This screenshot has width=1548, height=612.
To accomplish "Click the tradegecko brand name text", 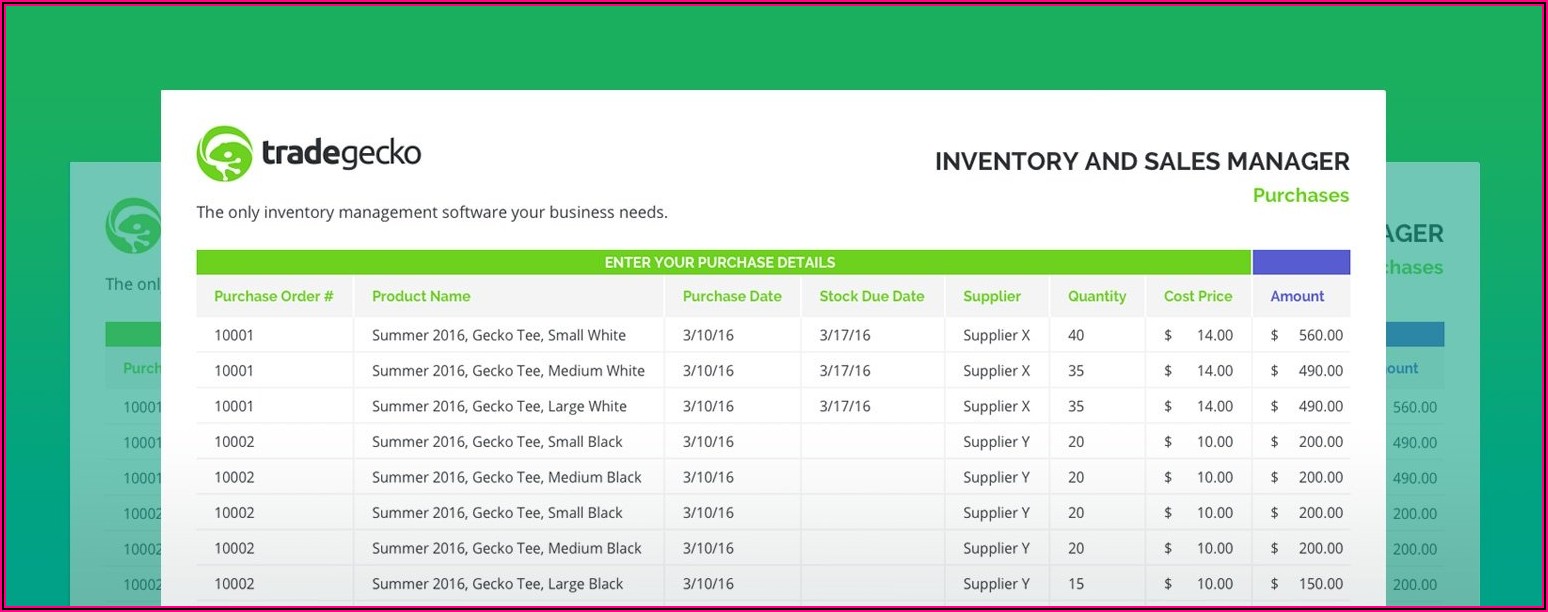I will coord(341,153).
